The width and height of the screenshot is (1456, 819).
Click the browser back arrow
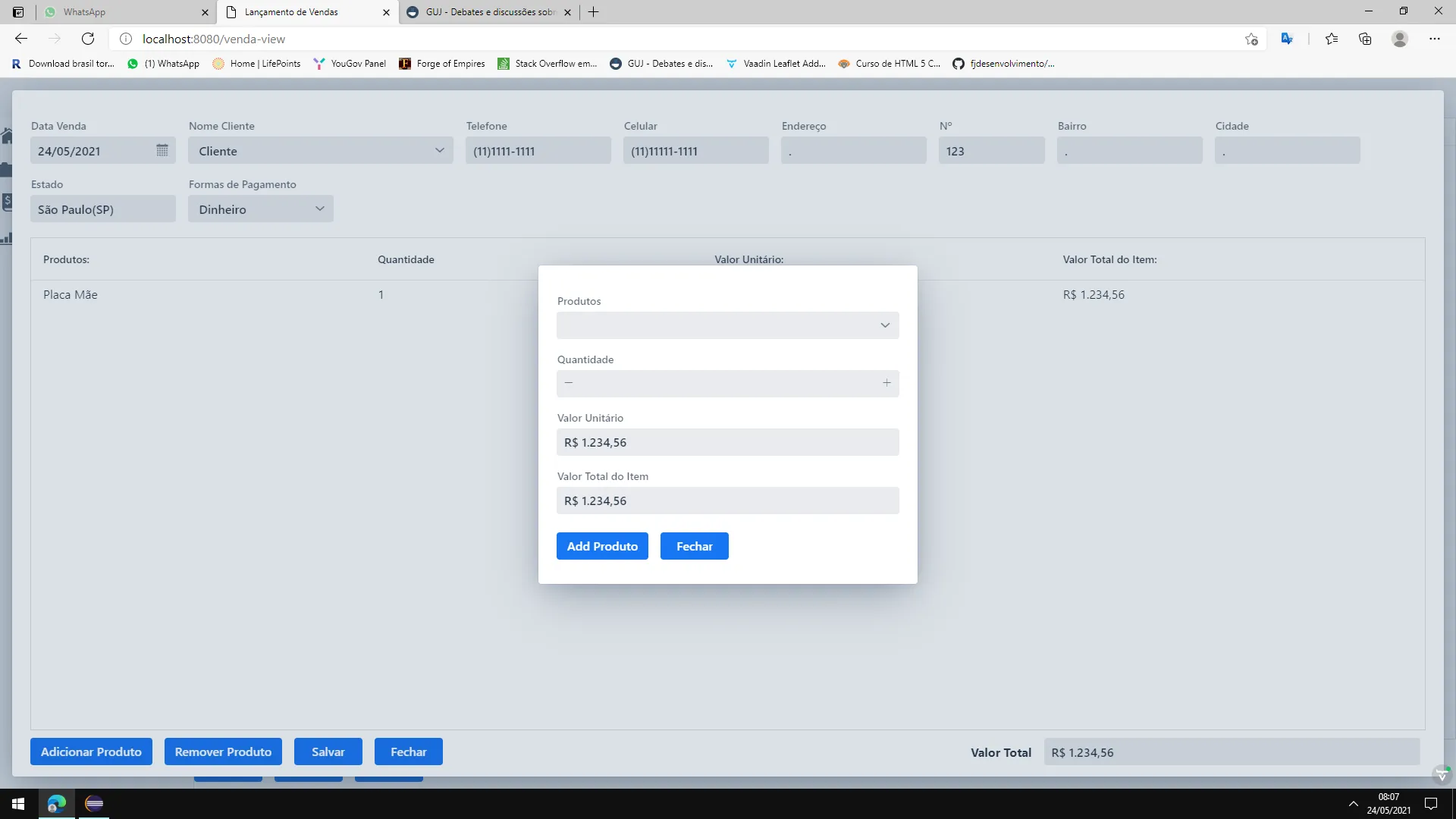21,39
